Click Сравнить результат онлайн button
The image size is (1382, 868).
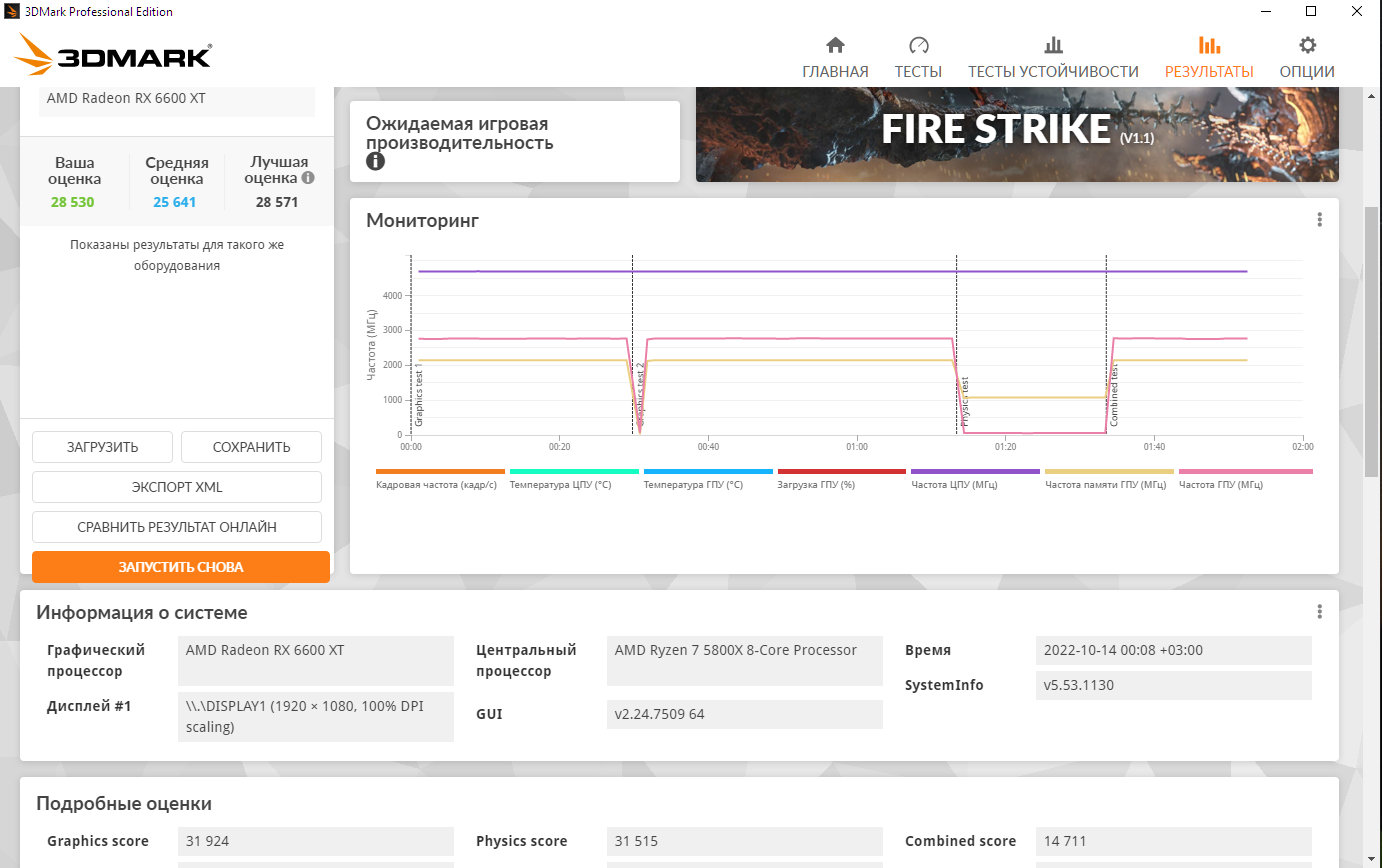[177, 527]
